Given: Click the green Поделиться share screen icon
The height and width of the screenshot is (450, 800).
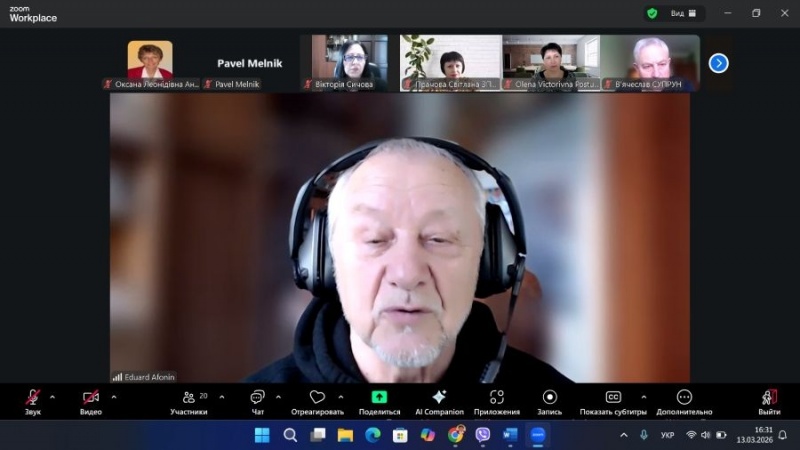Looking at the screenshot, I should 379,397.
